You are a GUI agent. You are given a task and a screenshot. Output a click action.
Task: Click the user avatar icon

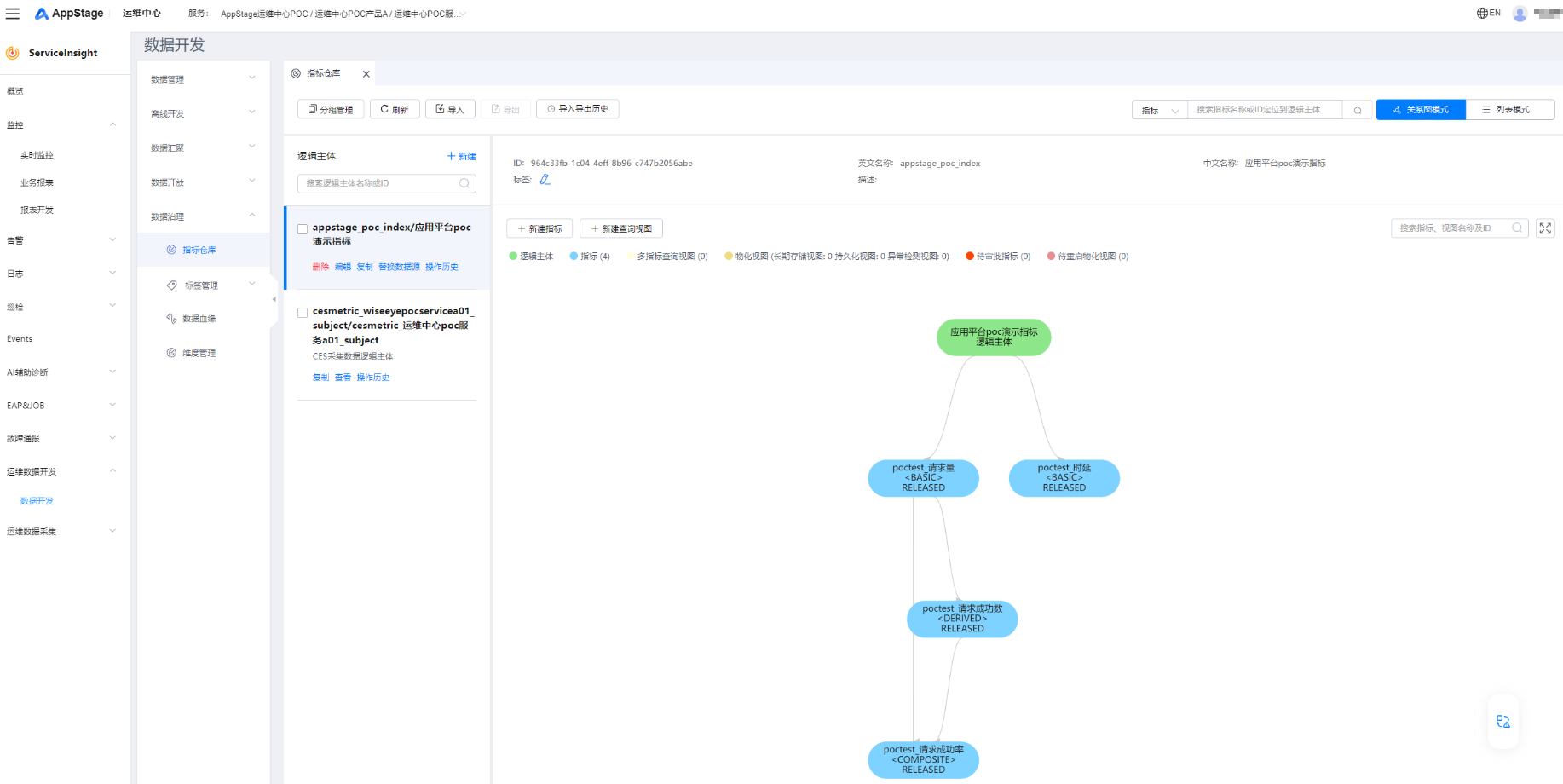pyautogui.click(x=1520, y=14)
